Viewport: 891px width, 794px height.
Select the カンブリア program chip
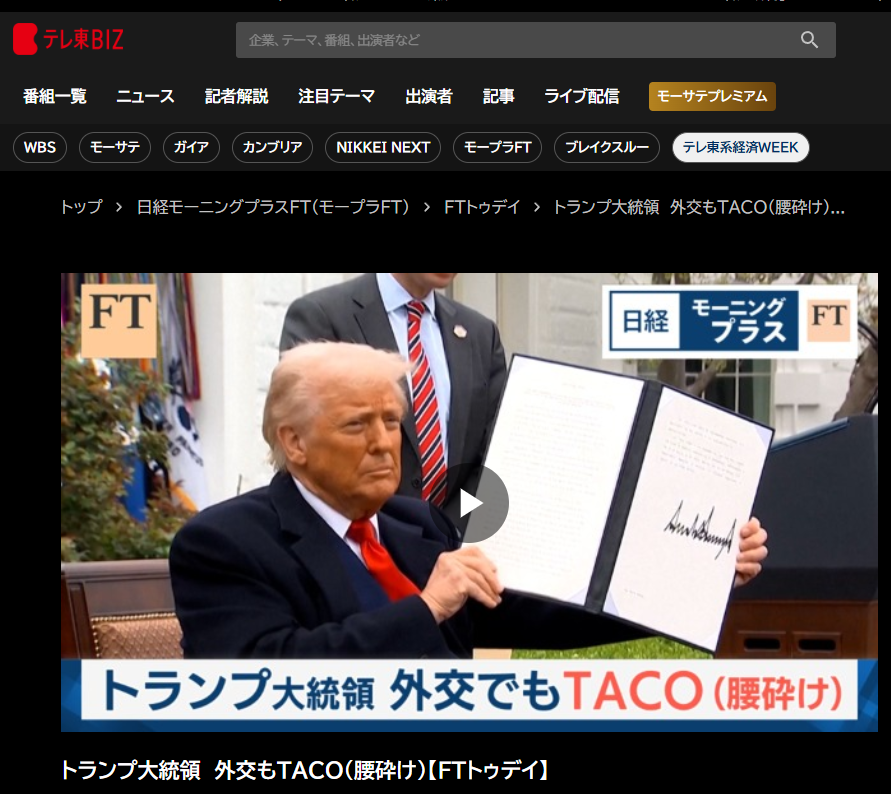pyautogui.click(x=273, y=147)
